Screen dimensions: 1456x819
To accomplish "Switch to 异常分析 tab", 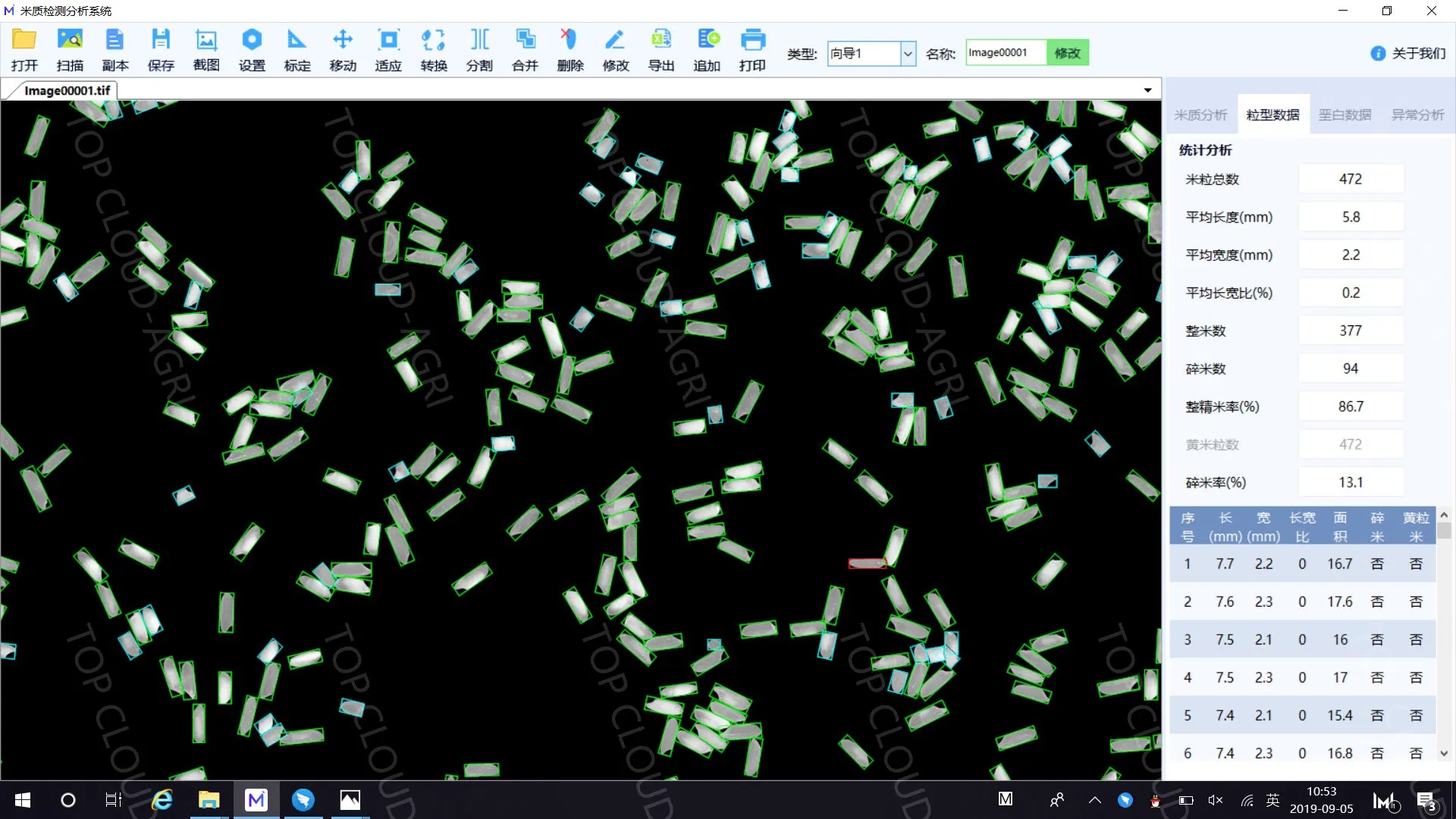I will point(1417,115).
